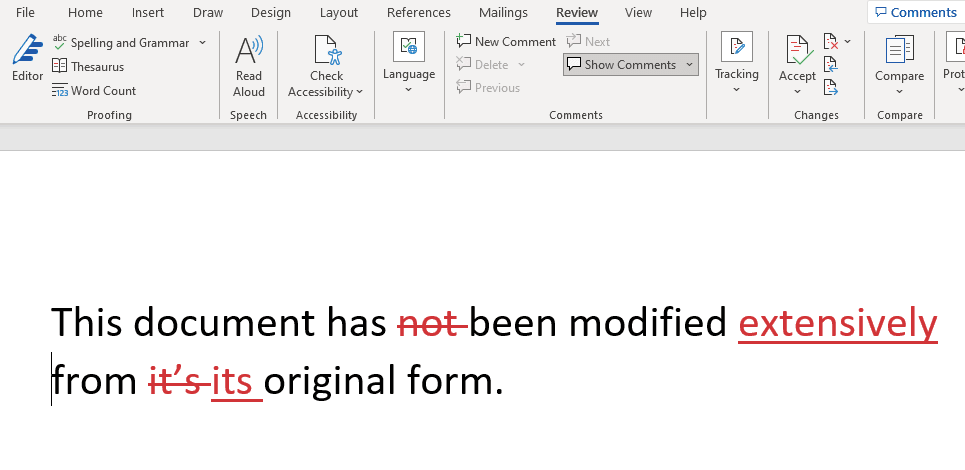This screenshot has width=965, height=470.
Task: Go to the previous tracked change
Action: pyautogui.click(x=831, y=65)
